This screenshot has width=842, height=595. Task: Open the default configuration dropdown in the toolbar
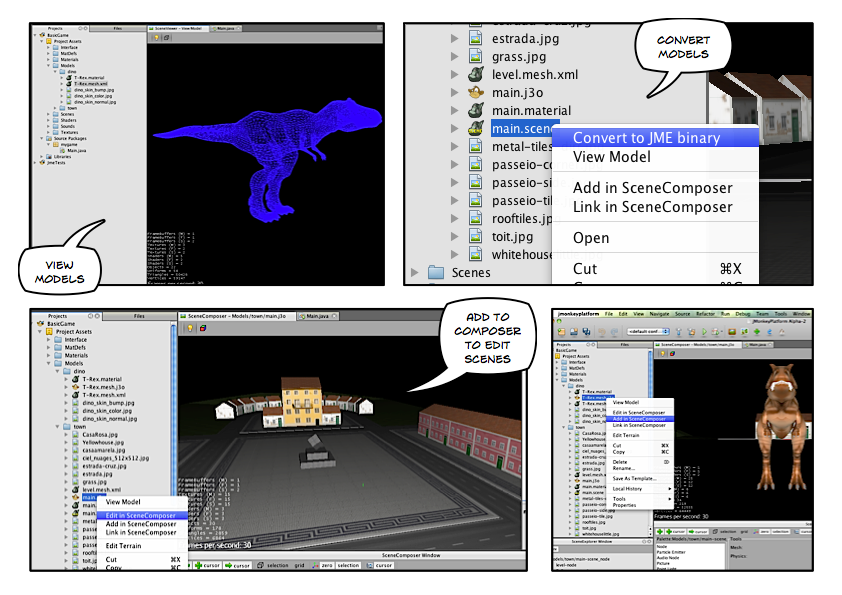tap(648, 330)
